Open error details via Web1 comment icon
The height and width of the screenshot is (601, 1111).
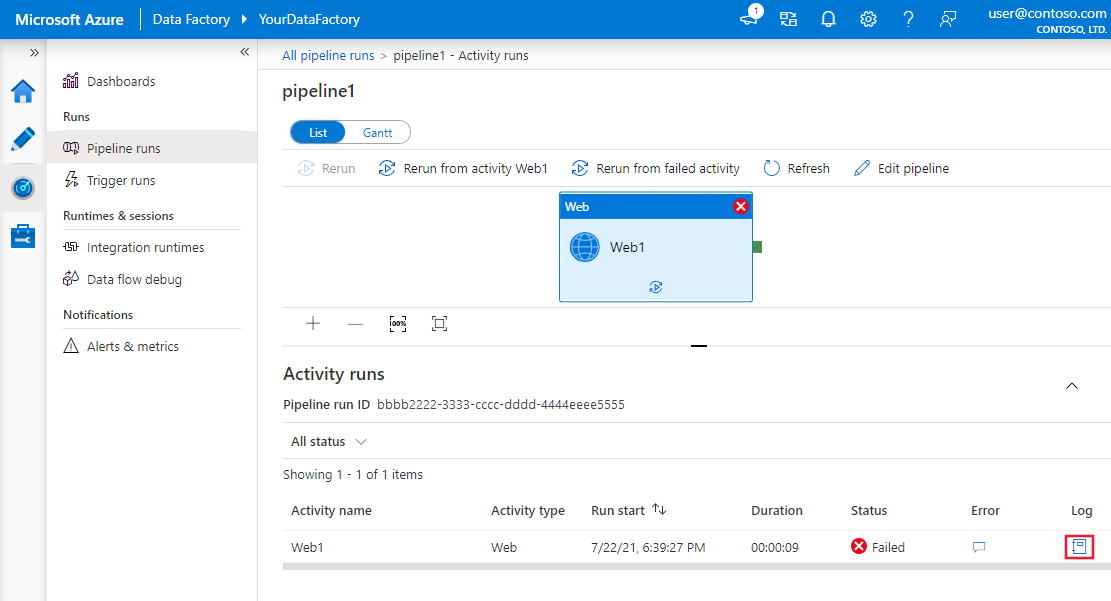coord(978,547)
